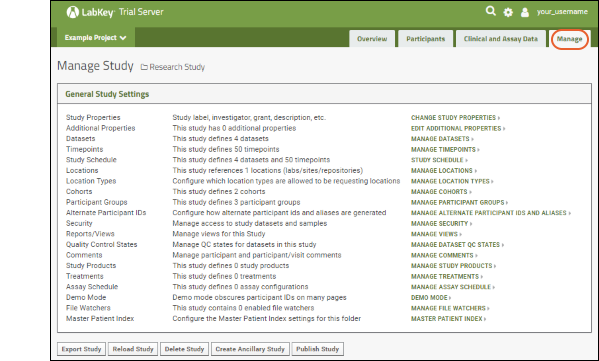
Task: Click the Additional Properties row label
Action: (x=100, y=128)
